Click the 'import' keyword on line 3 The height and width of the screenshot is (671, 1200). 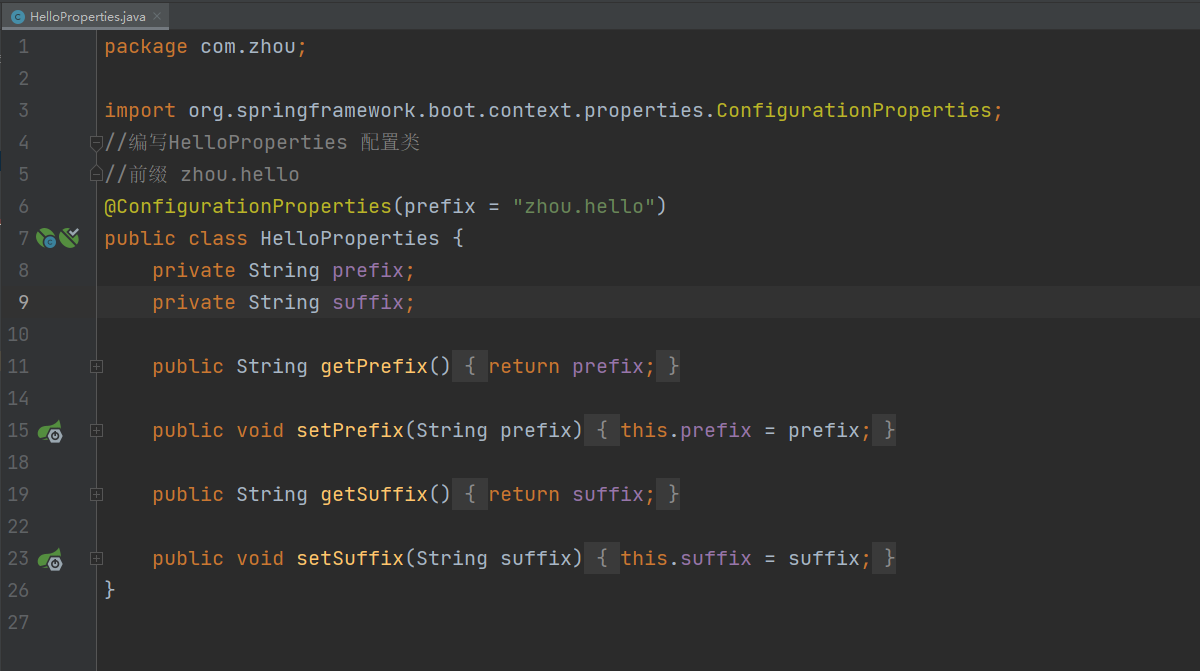[140, 111]
